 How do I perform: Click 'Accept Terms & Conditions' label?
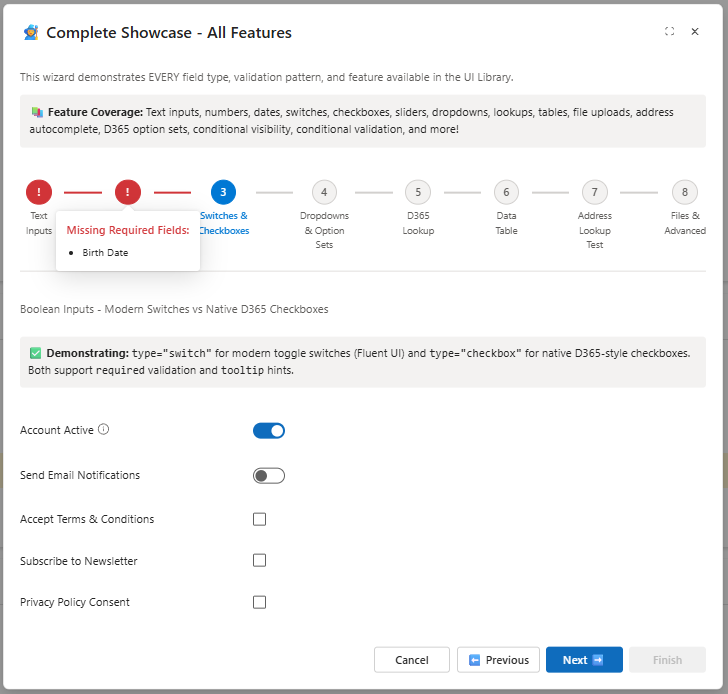point(87,519)
